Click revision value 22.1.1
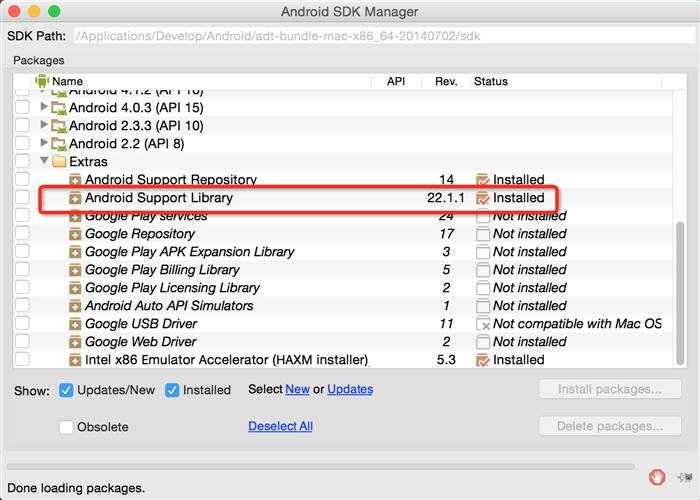The width and height of the screenshot is (700, 500). pyautogui.click(x=446, y=198)
